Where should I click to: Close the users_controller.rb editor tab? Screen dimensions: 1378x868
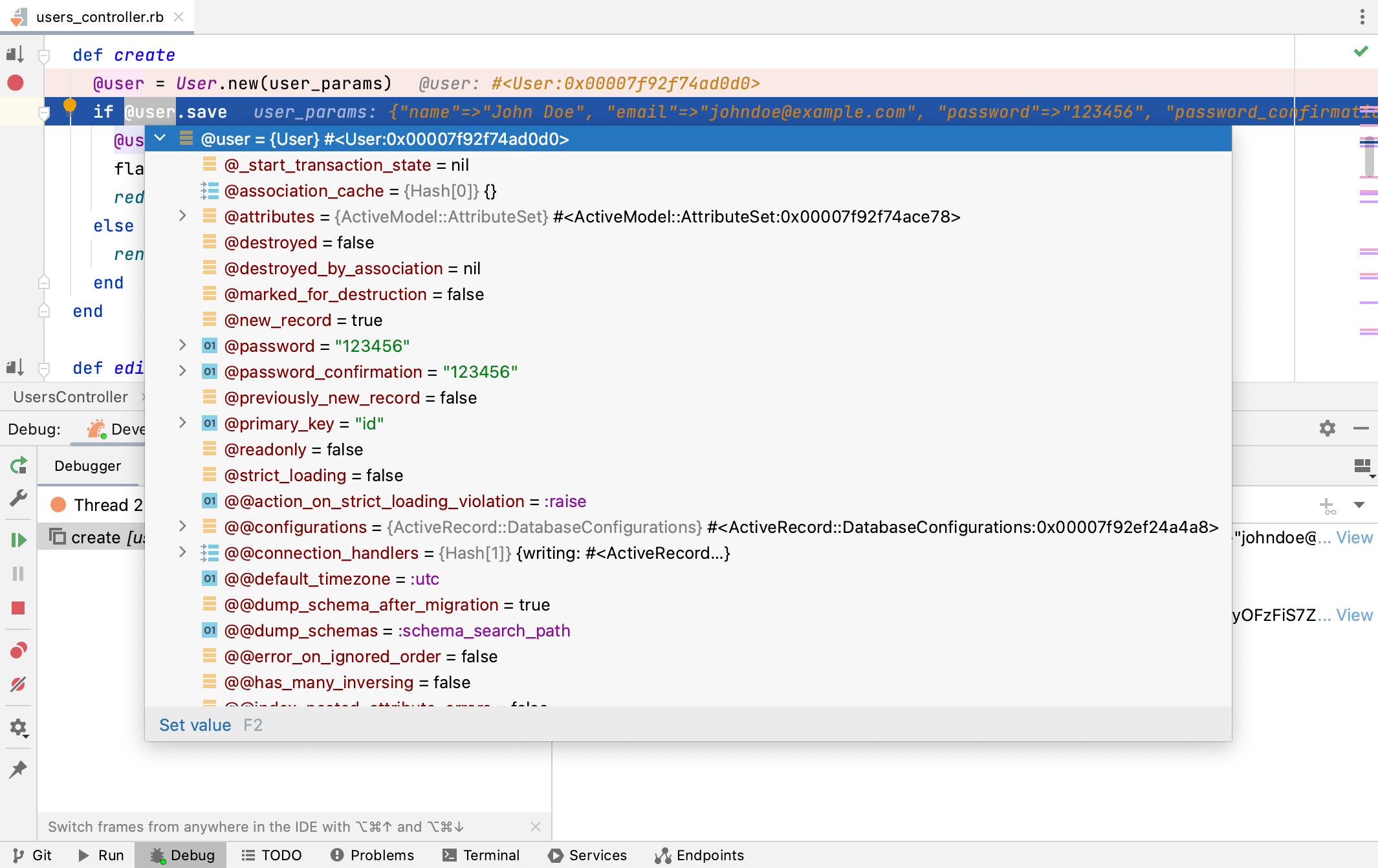pyautogui.click(x=179, y=17)
